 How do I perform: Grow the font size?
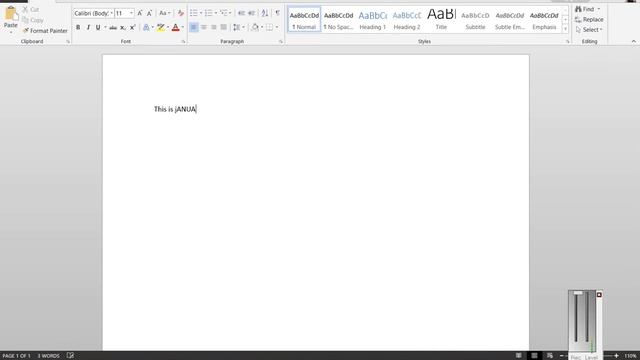pyautogui.click(x=140, y=13)
